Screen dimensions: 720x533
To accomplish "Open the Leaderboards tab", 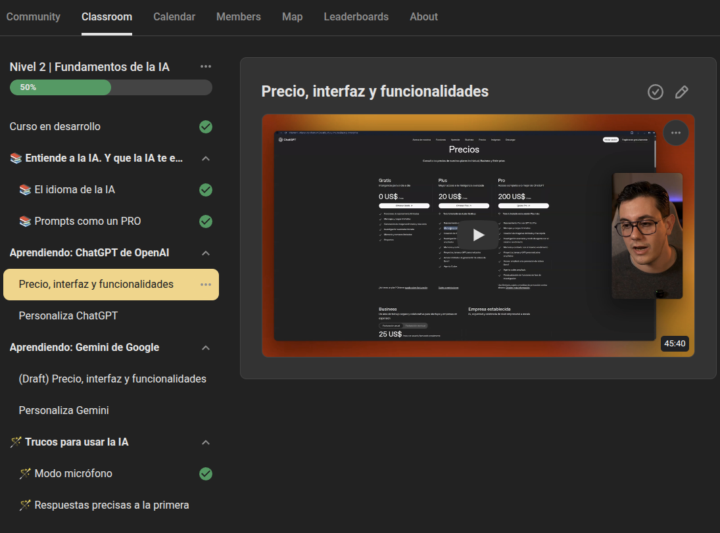I will point(356,17).
